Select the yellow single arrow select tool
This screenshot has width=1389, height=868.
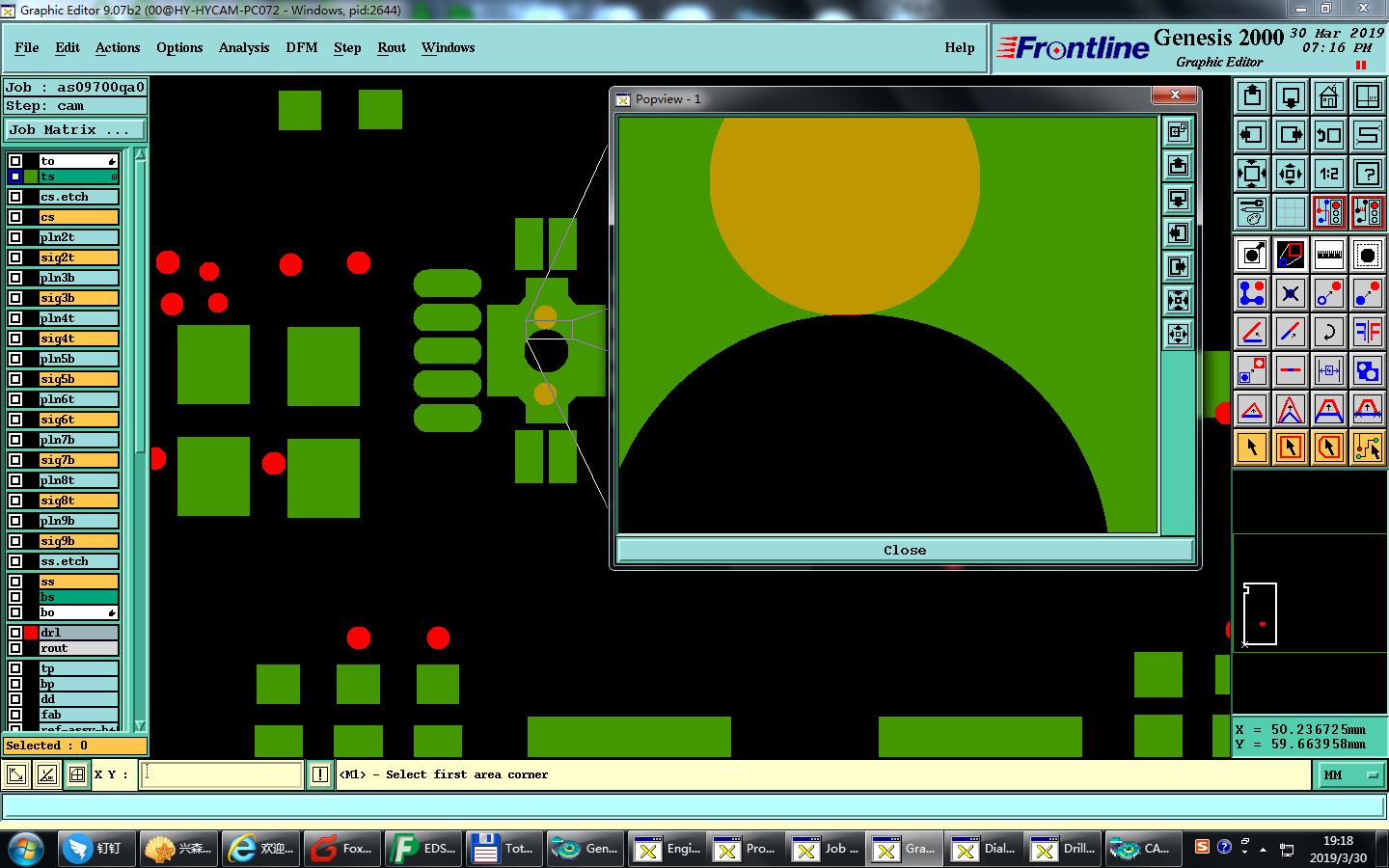click(1252, 448)
